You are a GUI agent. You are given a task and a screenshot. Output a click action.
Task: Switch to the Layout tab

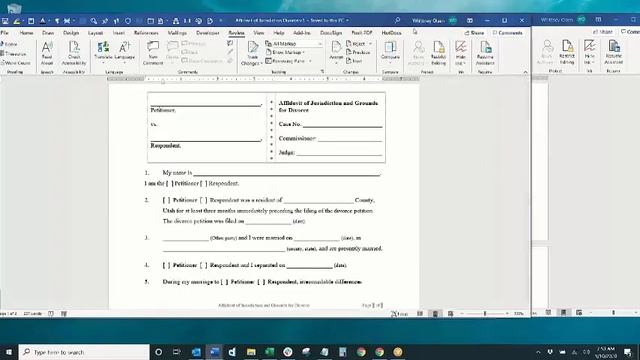(x=96, y=33)
